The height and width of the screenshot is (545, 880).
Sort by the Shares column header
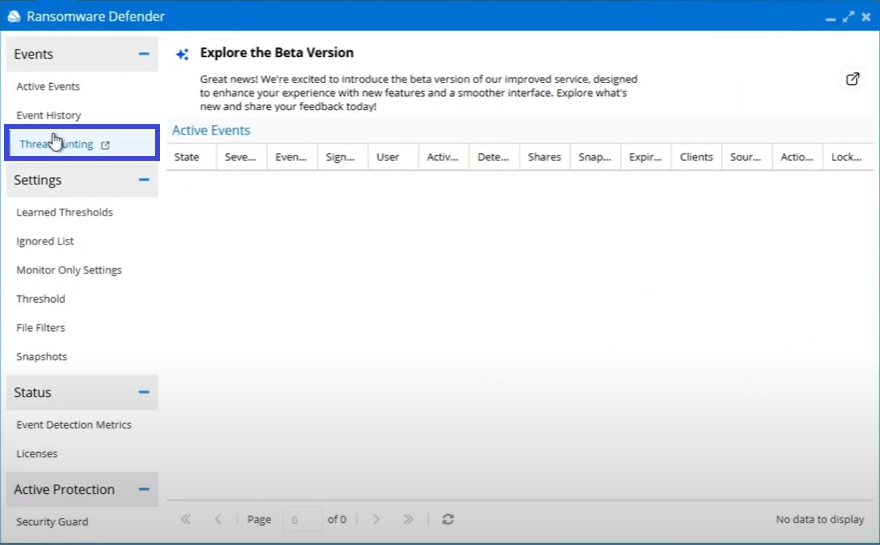[x=544, y=157]
